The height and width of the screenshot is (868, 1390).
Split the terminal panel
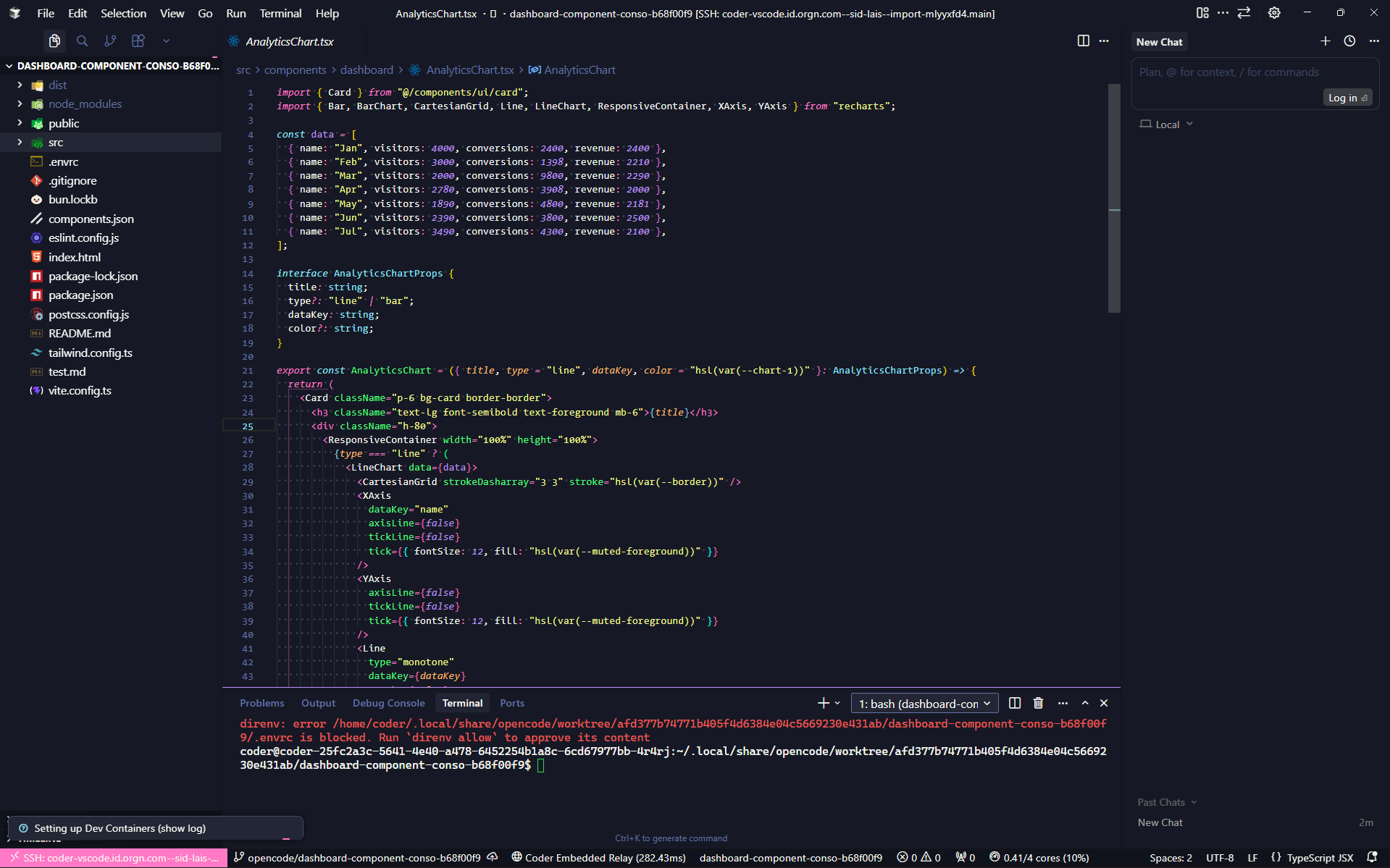coord(1014,703)
